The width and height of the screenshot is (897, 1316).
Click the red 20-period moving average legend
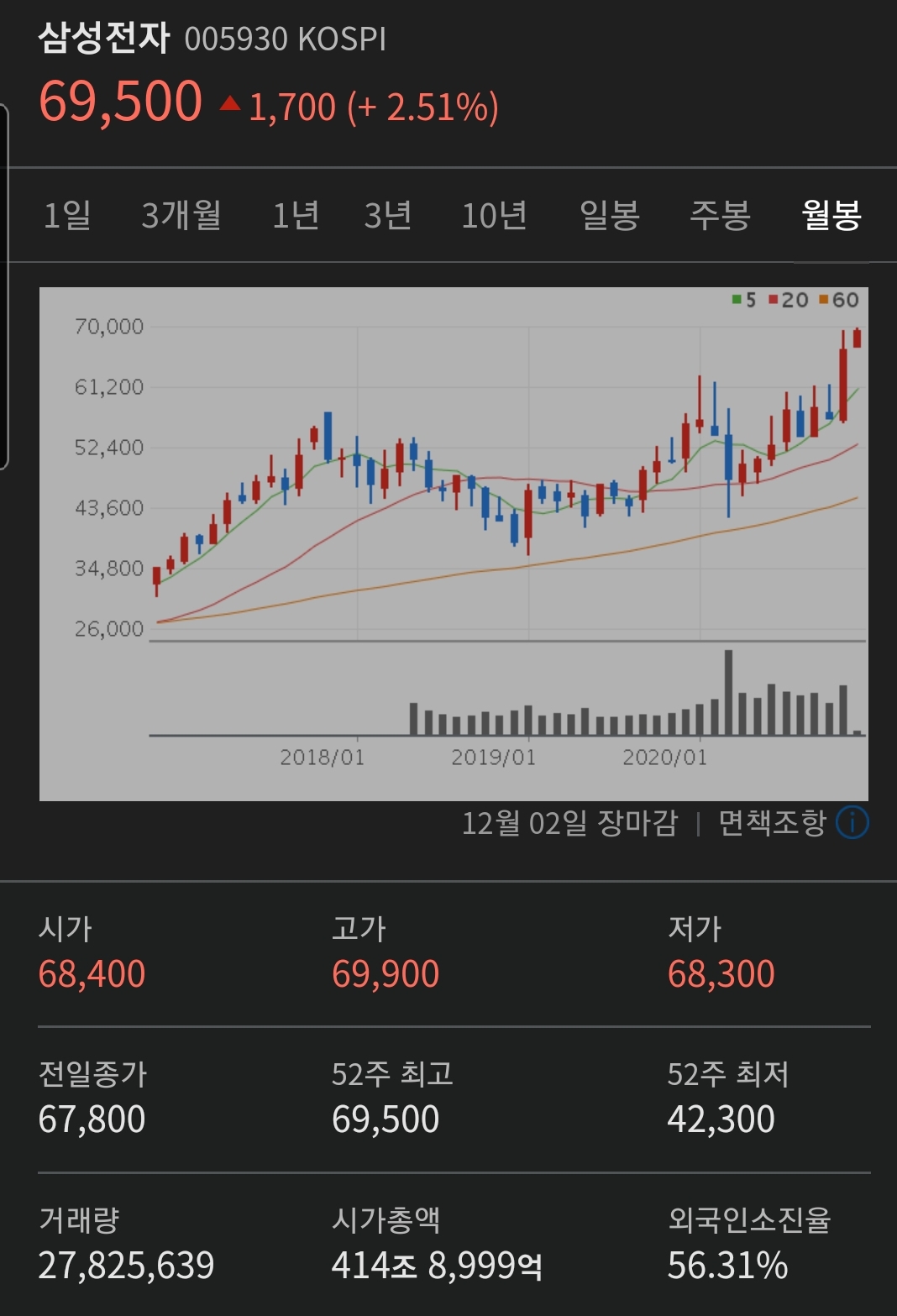(x=788, y=300)
